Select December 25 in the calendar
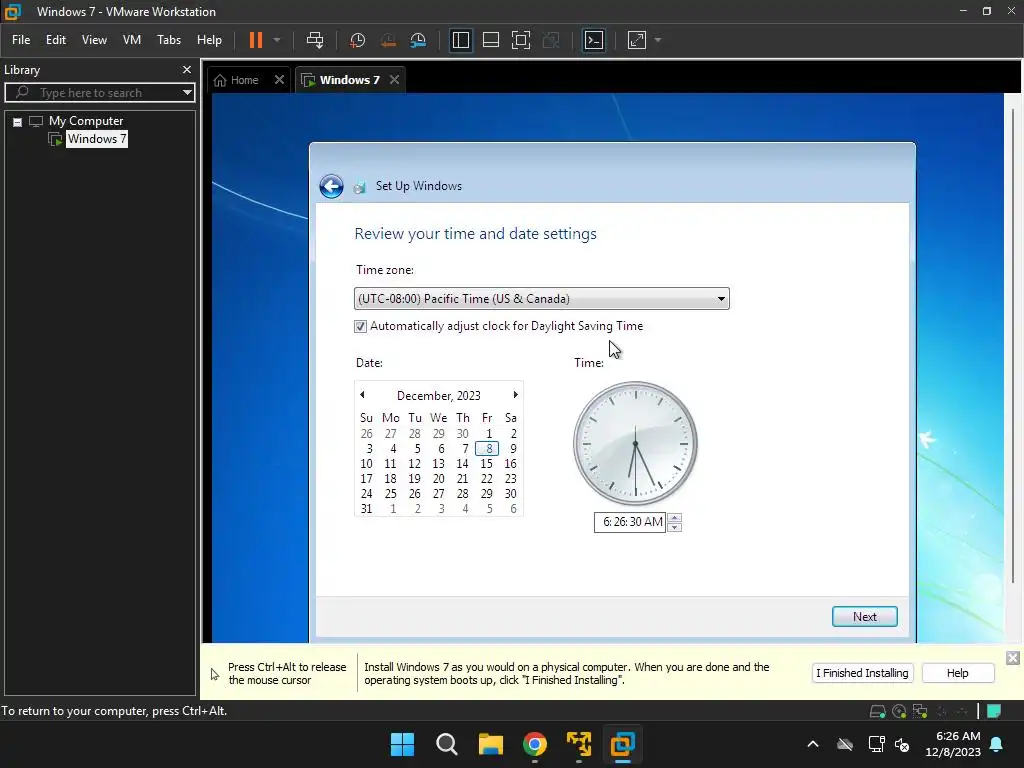The height and width of the screenshot is (768, 1024). click(x=391, y=494)
